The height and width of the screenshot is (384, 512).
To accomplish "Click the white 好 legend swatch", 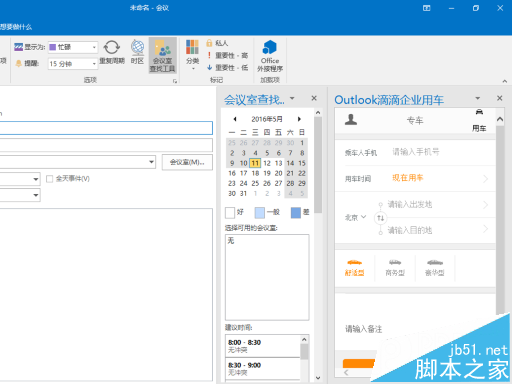I will (230, 212).
